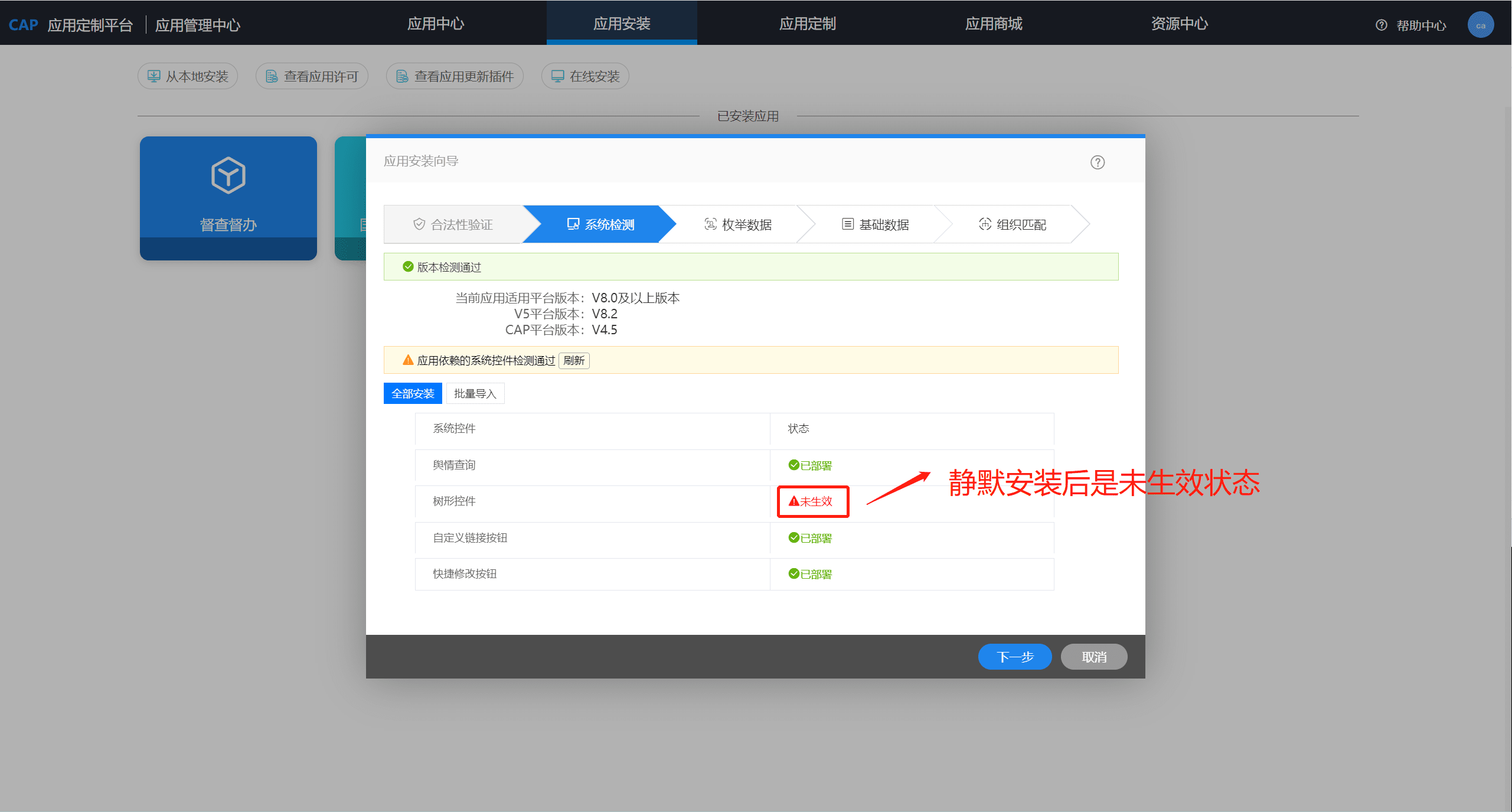Image resolution: width=1512 pixels, height=812 pixels.
Task: Click the 应用管理中心 title
Action: (198, 25)
